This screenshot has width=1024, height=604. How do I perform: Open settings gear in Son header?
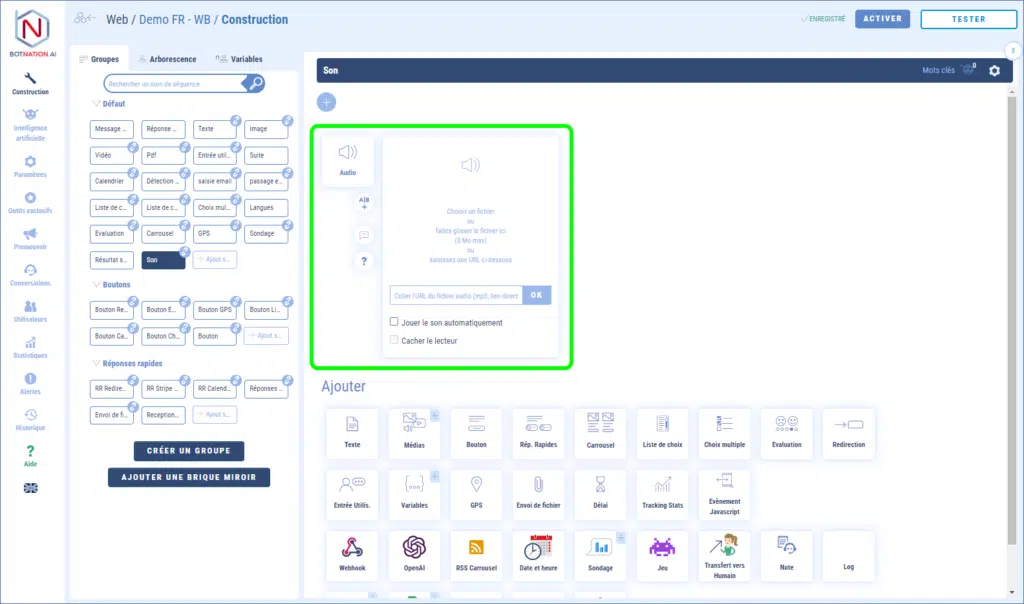click(x=994, y=71)
